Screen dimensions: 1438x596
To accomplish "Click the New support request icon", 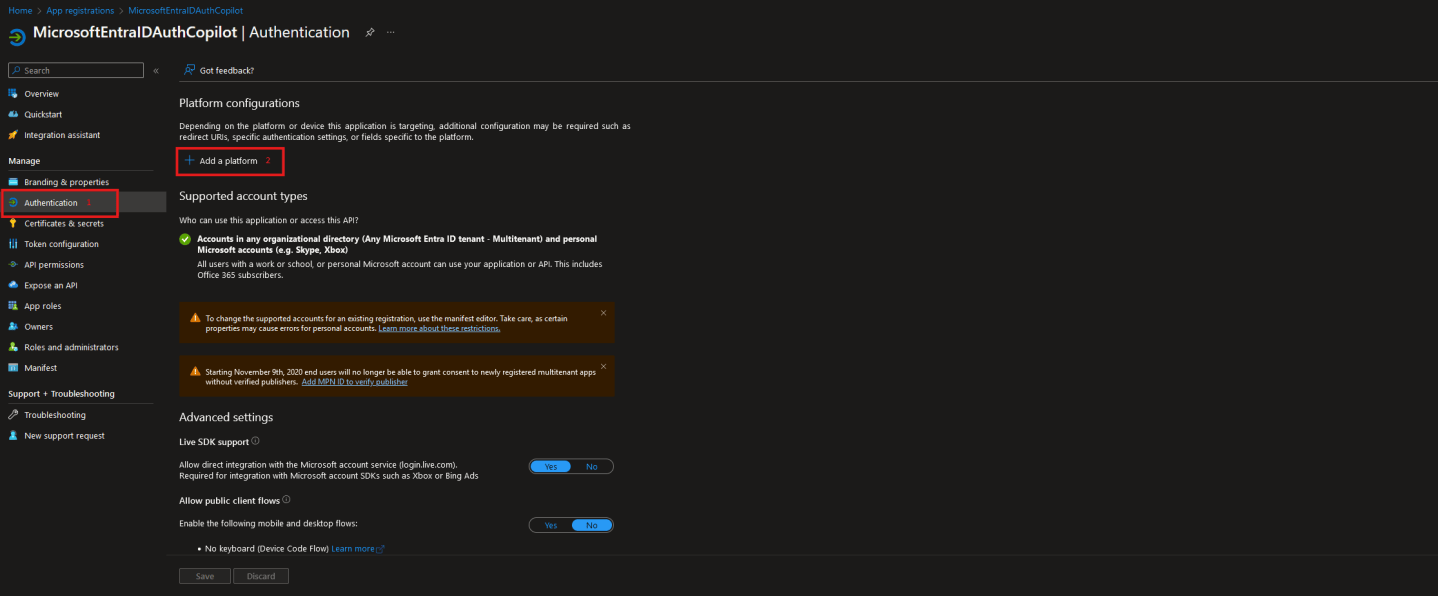I will pyautogui.click(x=13, y=436).
